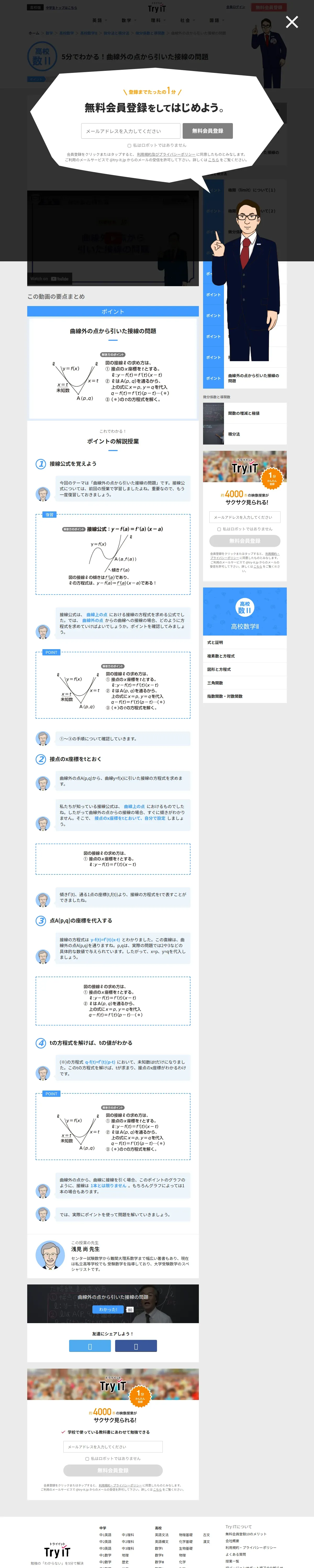
Task: Close the registration popup with the X
Action: coord(292,22)
